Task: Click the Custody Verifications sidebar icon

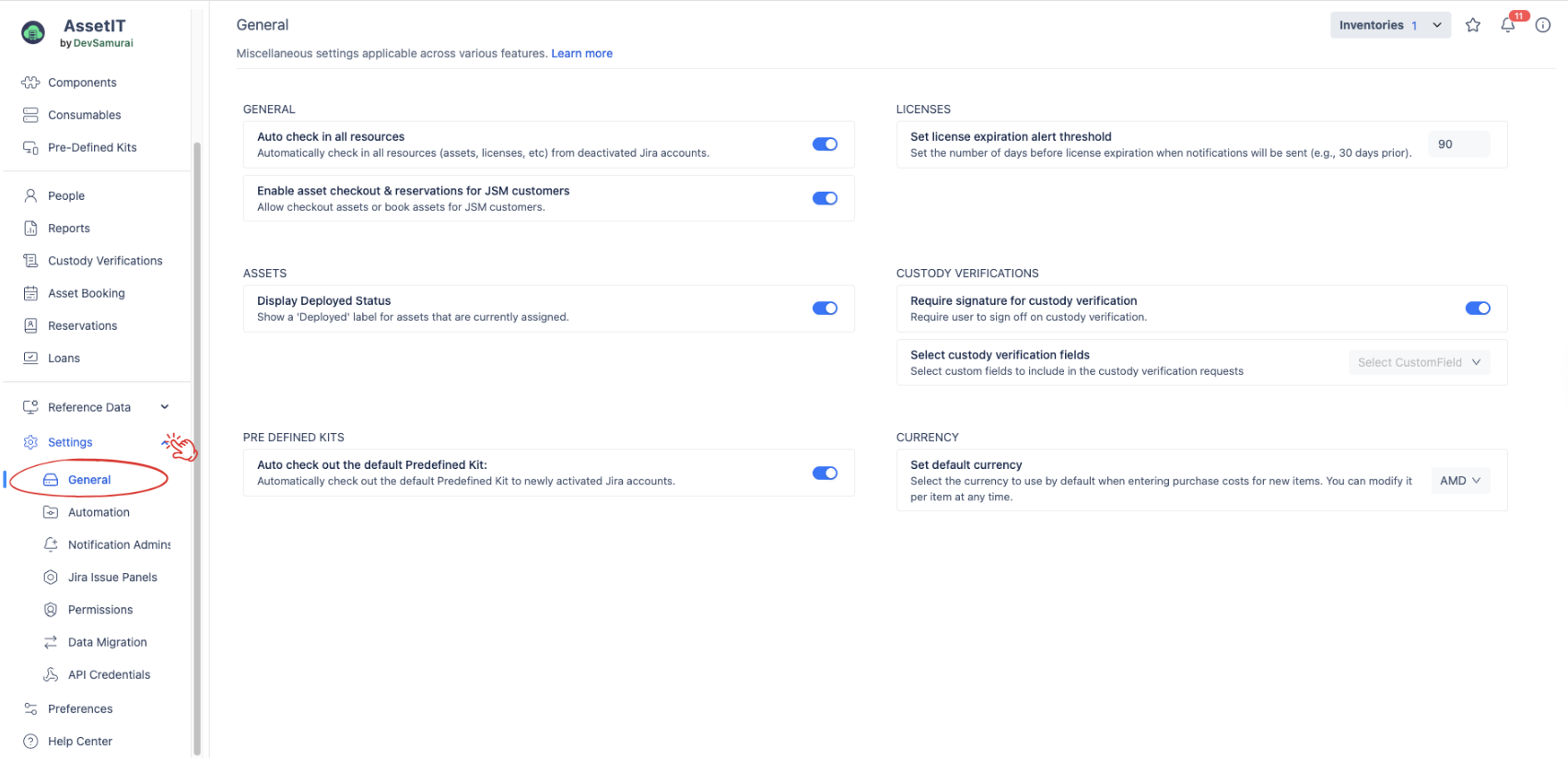Action: [30, 261]
